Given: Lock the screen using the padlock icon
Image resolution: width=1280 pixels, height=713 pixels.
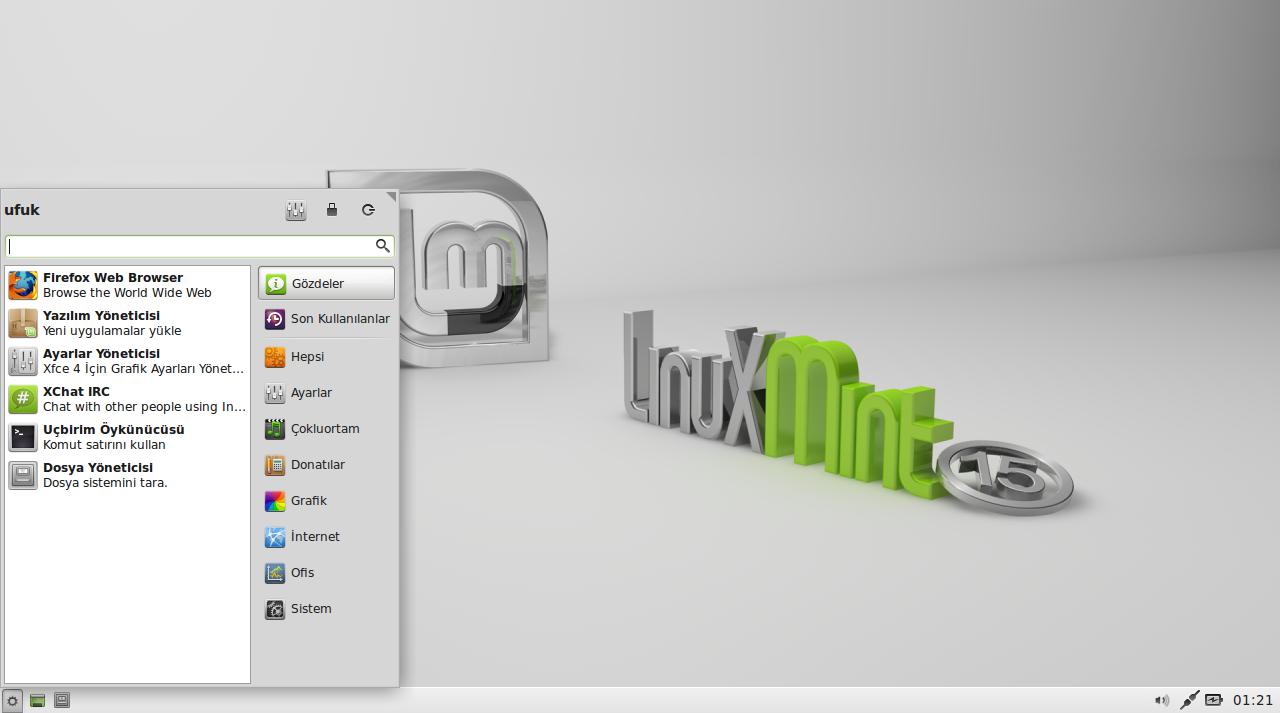Looking at the screenshot, I should (332, 210).
